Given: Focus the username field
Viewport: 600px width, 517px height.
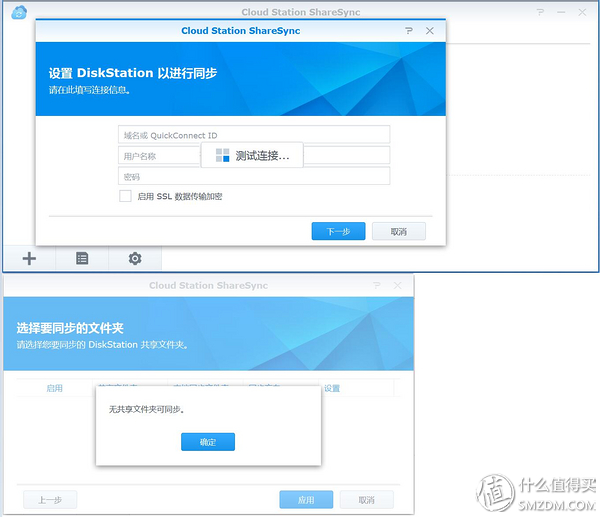Looking at the screenshot, I should click(254, 155).
